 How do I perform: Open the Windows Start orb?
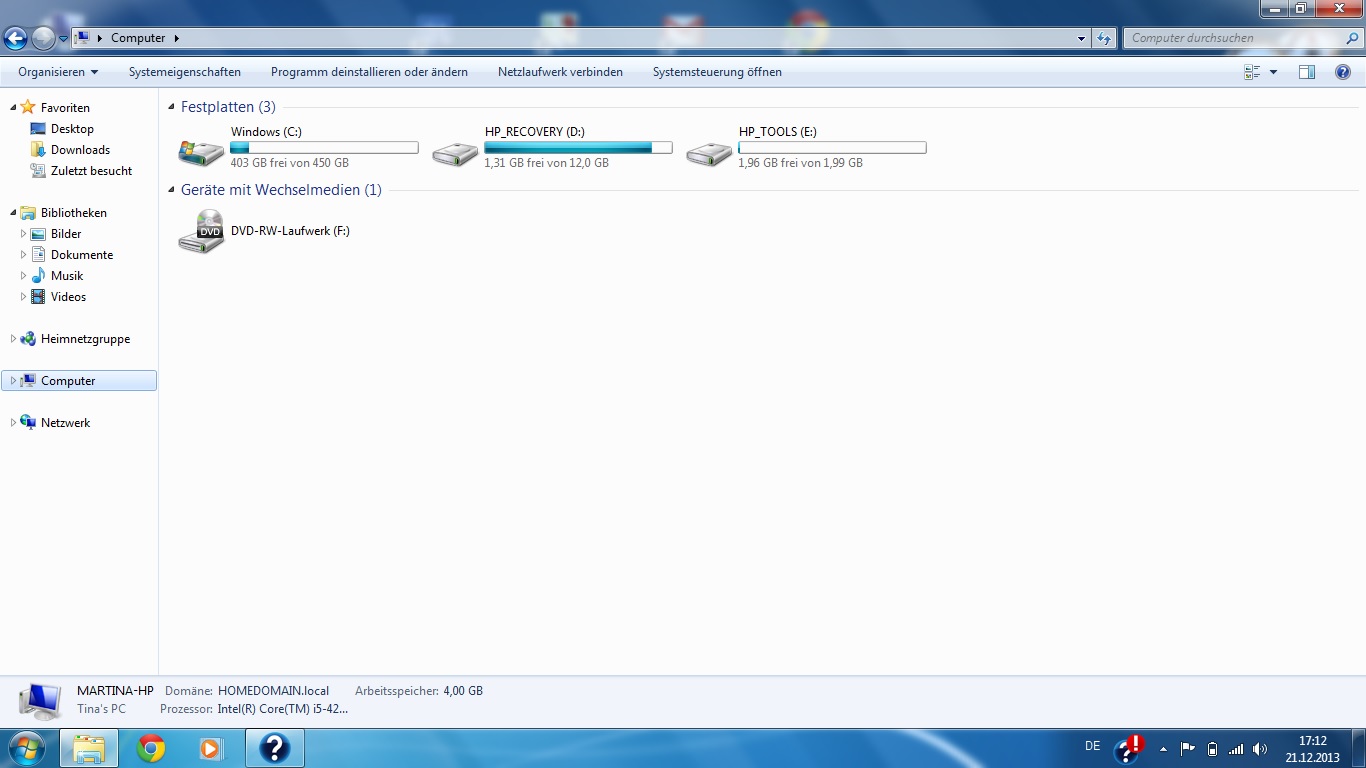pos(26,748)
